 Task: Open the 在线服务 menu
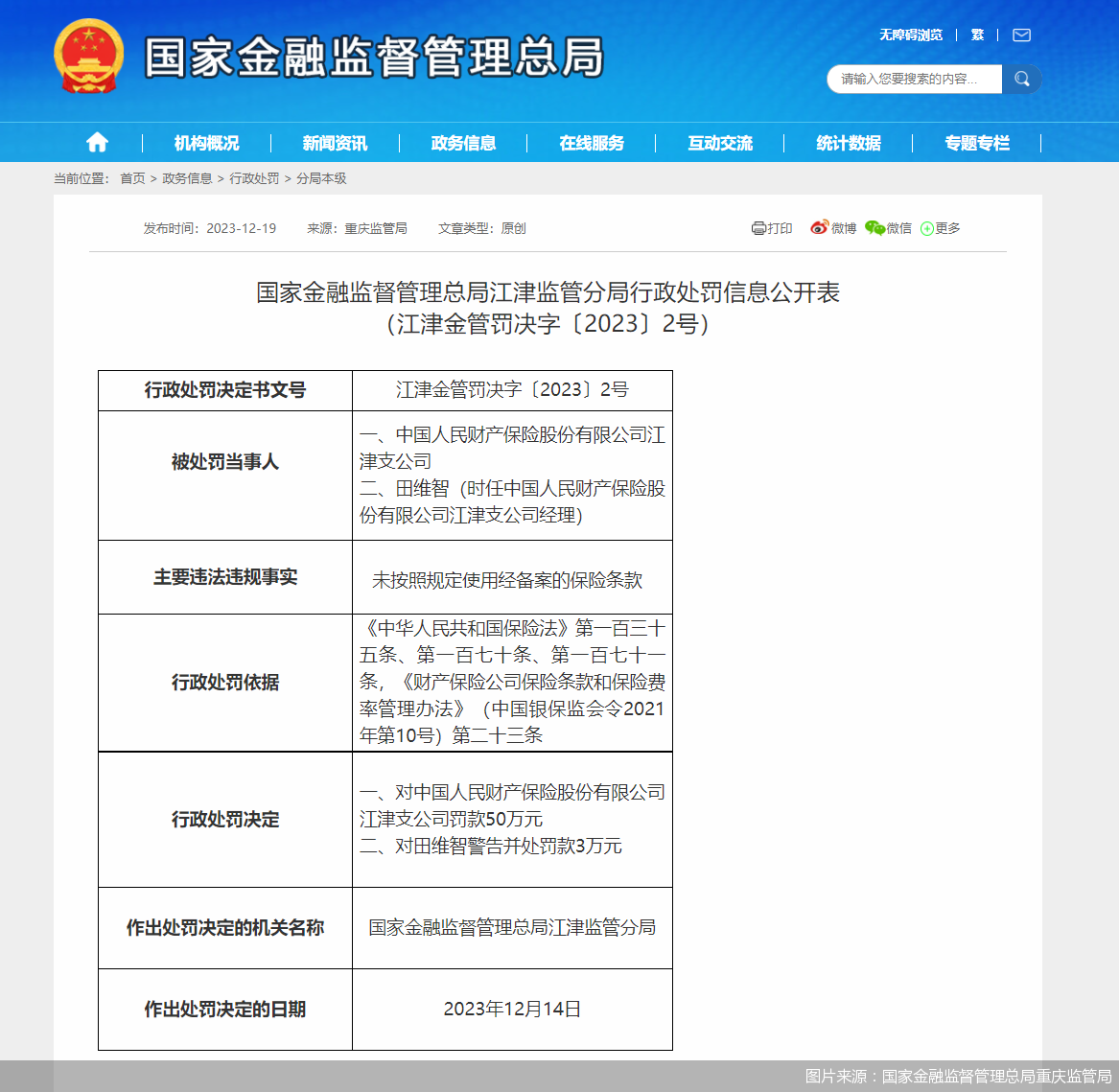592,143
